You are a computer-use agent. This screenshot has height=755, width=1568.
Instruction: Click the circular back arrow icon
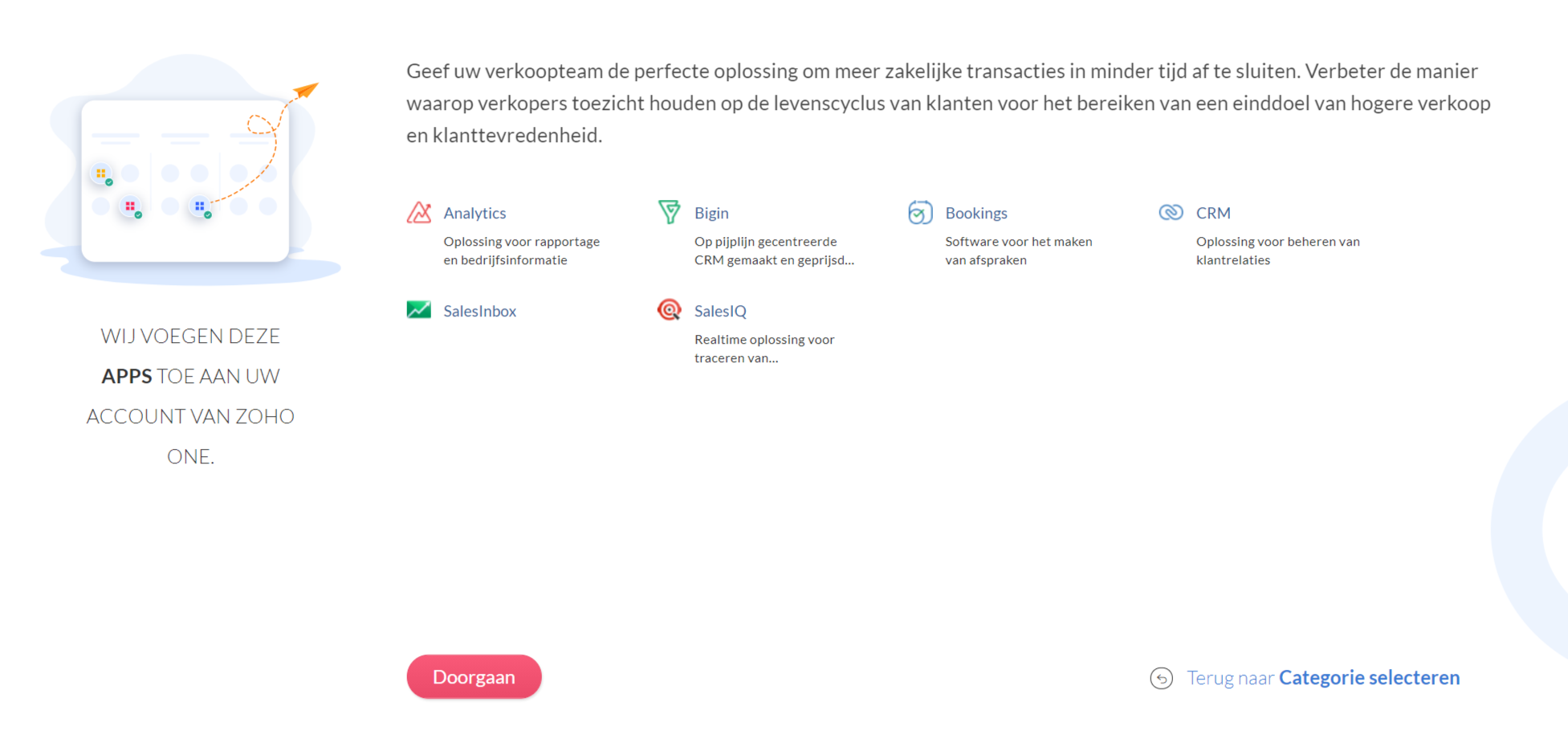[x=1161, y=678]
